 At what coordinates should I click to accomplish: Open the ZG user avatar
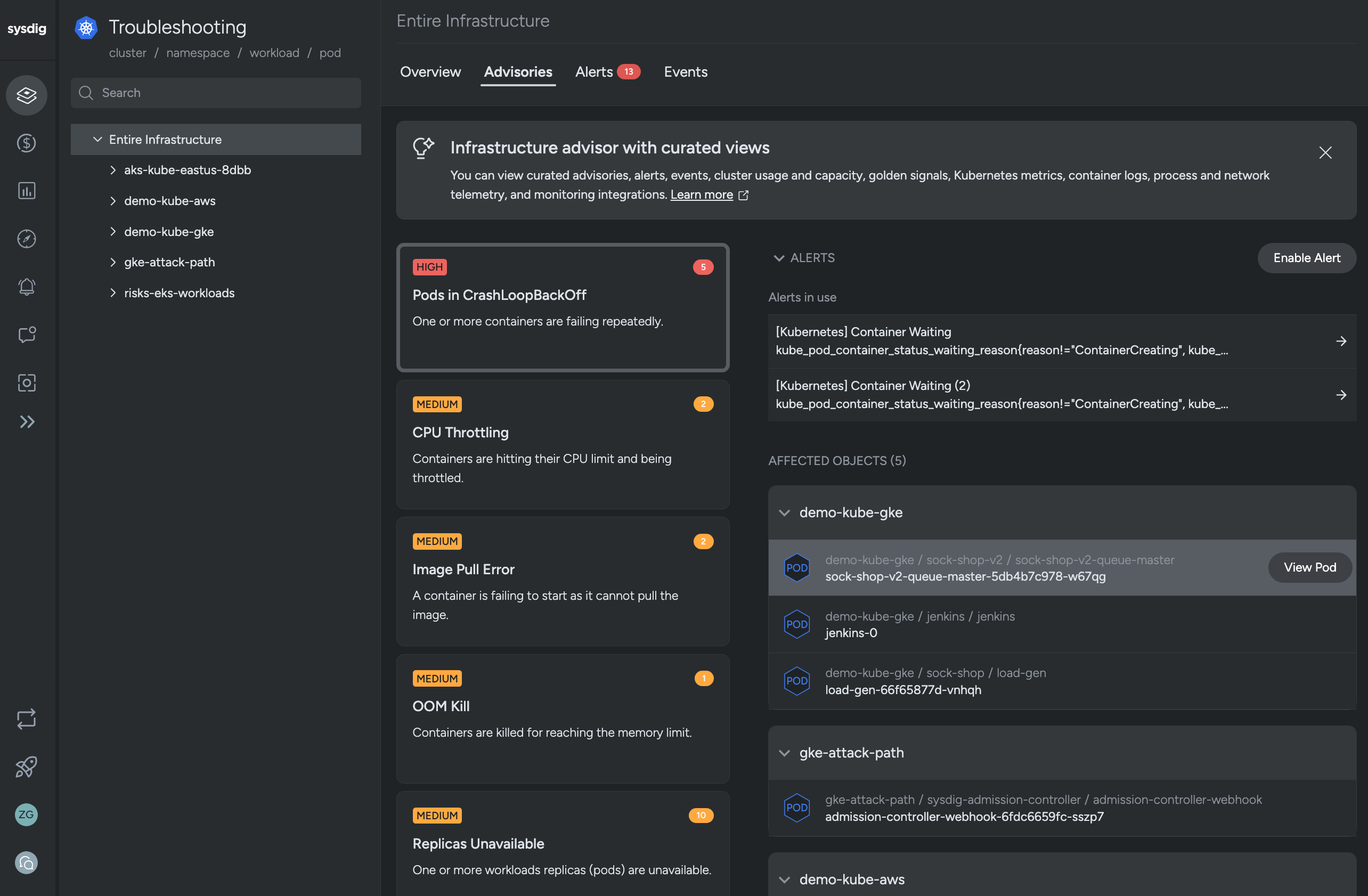(x=27, y=814)
